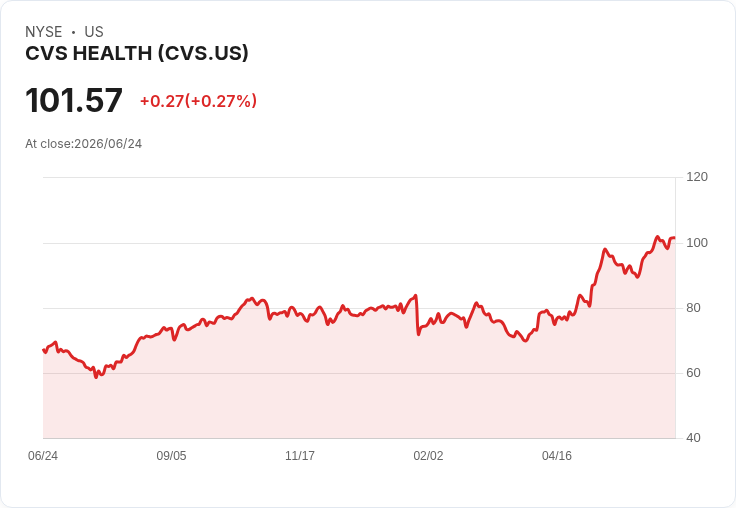Select the 02/02 date axis label
Viewport: 736px width, 508px height.
click(428, 455)
